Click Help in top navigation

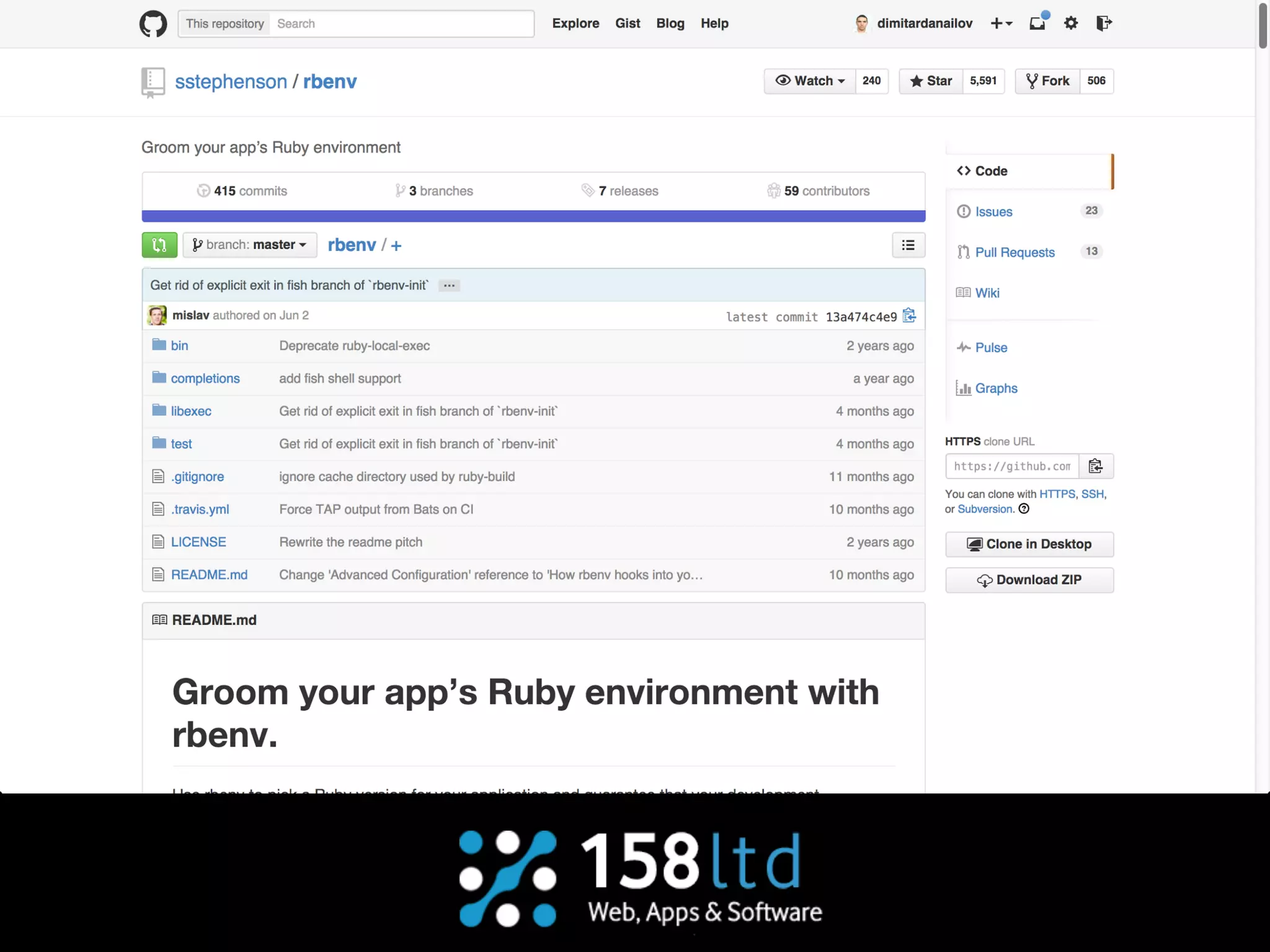coord(714,24)
